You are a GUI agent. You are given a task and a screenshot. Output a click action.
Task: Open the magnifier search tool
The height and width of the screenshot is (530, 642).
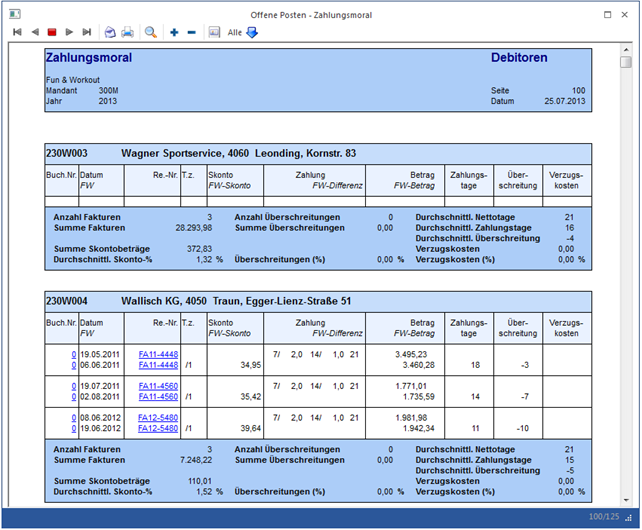(x=151, y=32)
